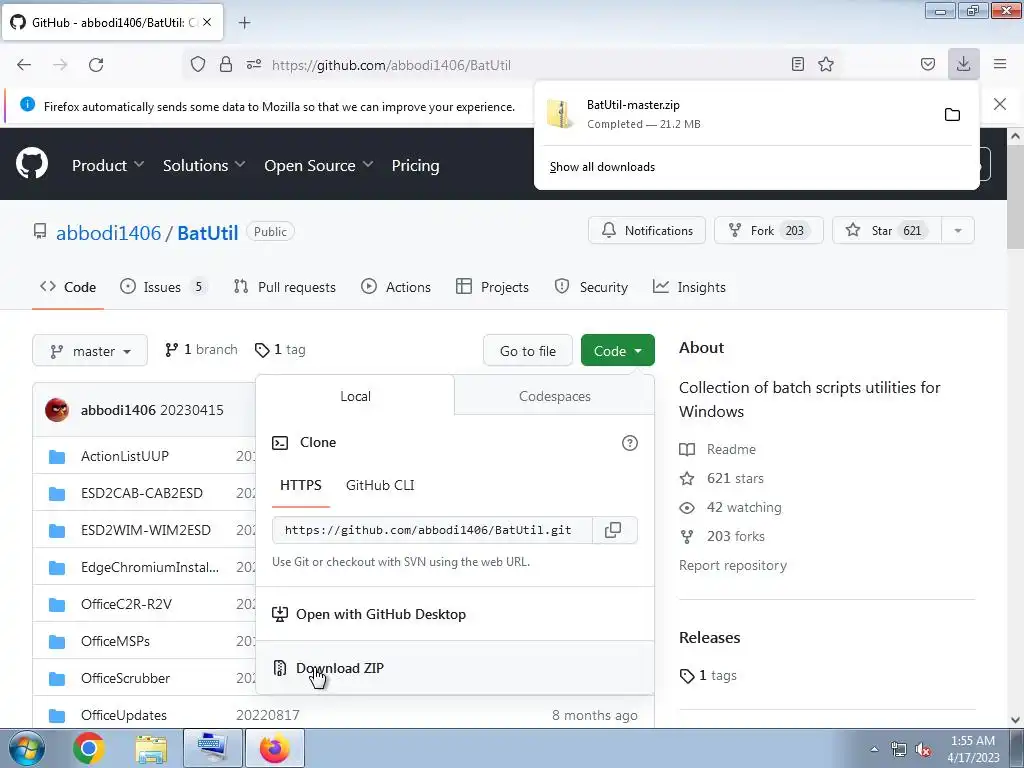This screenshot has height=768, width=1024.
Task: Click the muted volume tray icon
Action: point(923,750)
